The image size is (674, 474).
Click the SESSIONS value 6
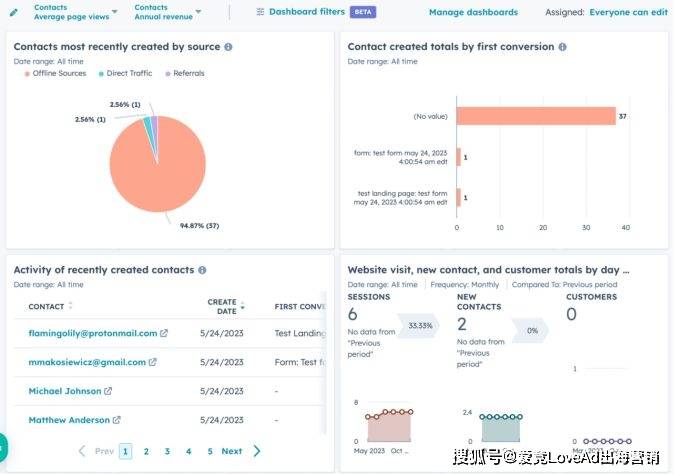coord(352,314)
